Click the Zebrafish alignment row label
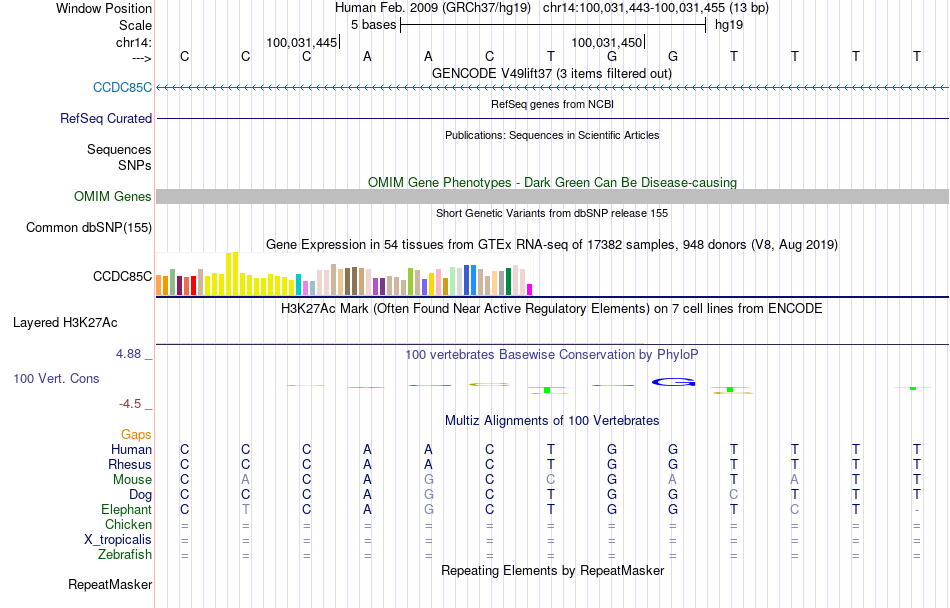This screenshot has width=950, height=608. pyautogui.click(x=125, y=554)
